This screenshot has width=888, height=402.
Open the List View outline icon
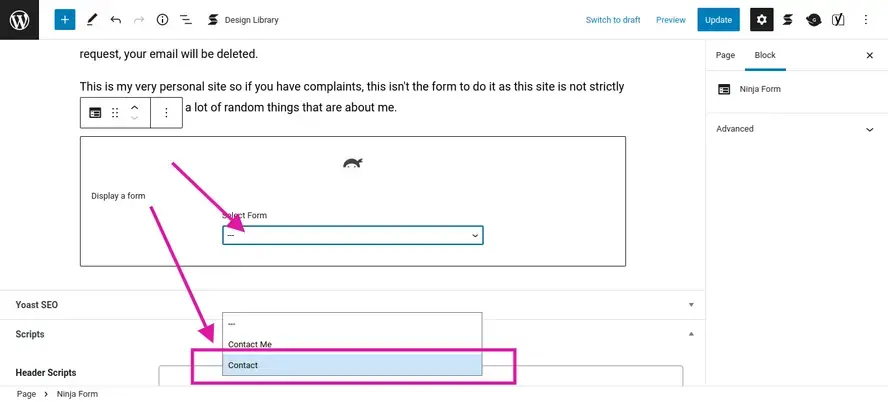[x=186, y=19]
